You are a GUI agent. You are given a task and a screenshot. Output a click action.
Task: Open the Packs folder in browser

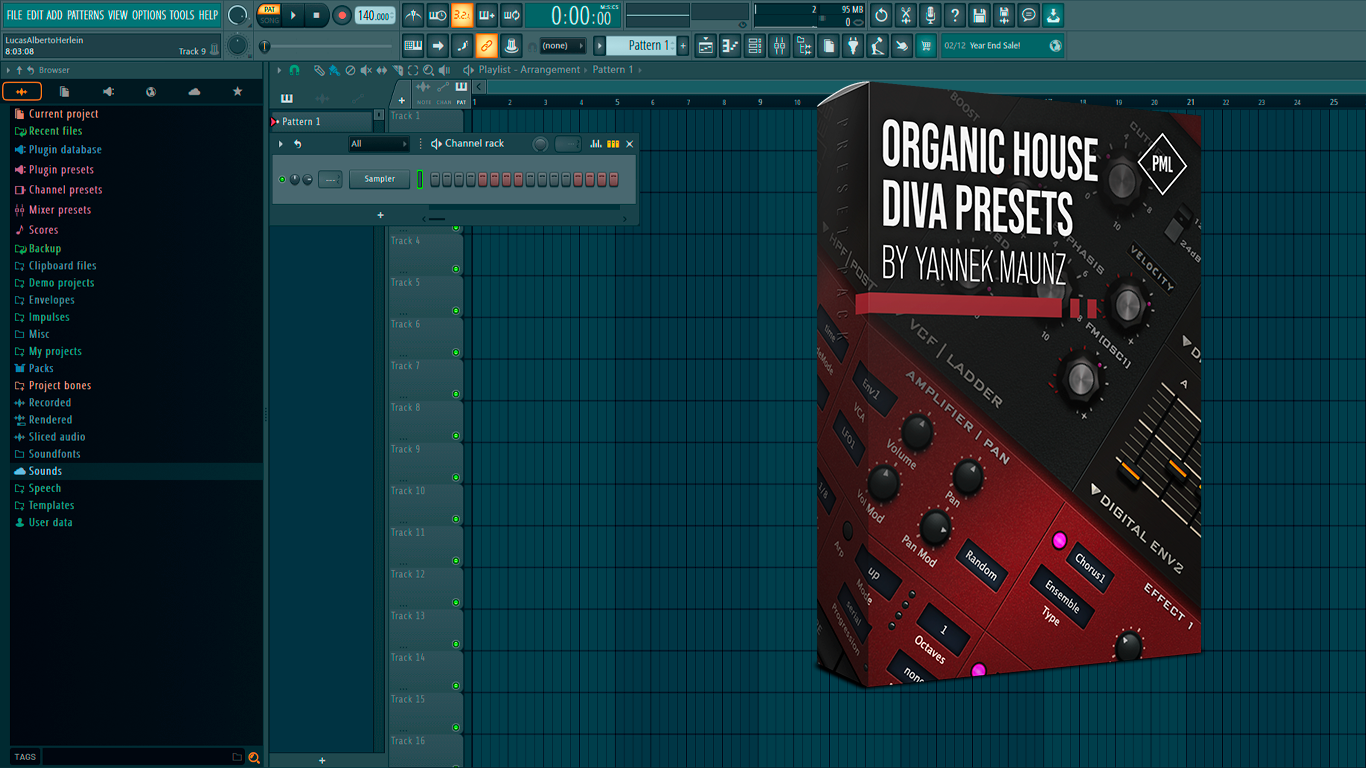tap(41, 368)
